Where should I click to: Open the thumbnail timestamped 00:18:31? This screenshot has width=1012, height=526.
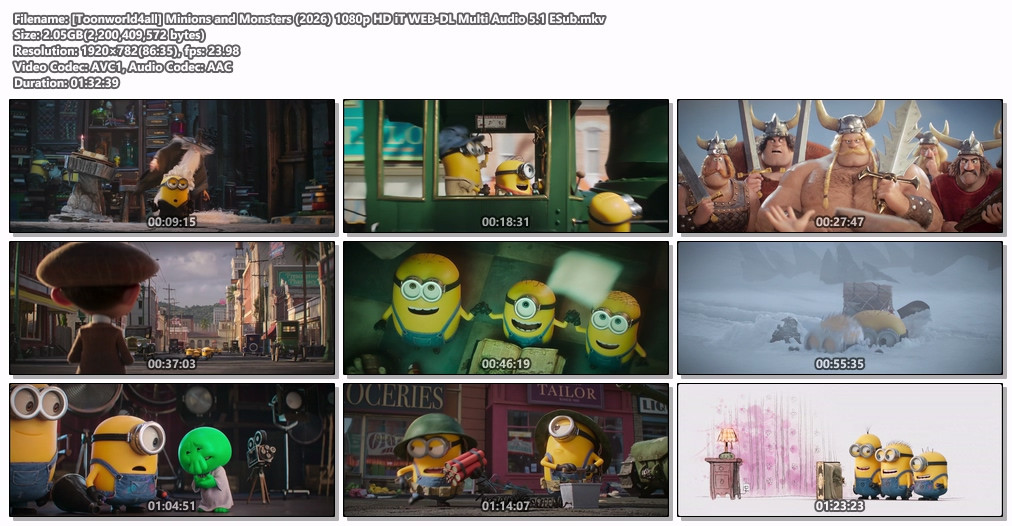pos(506,166)
